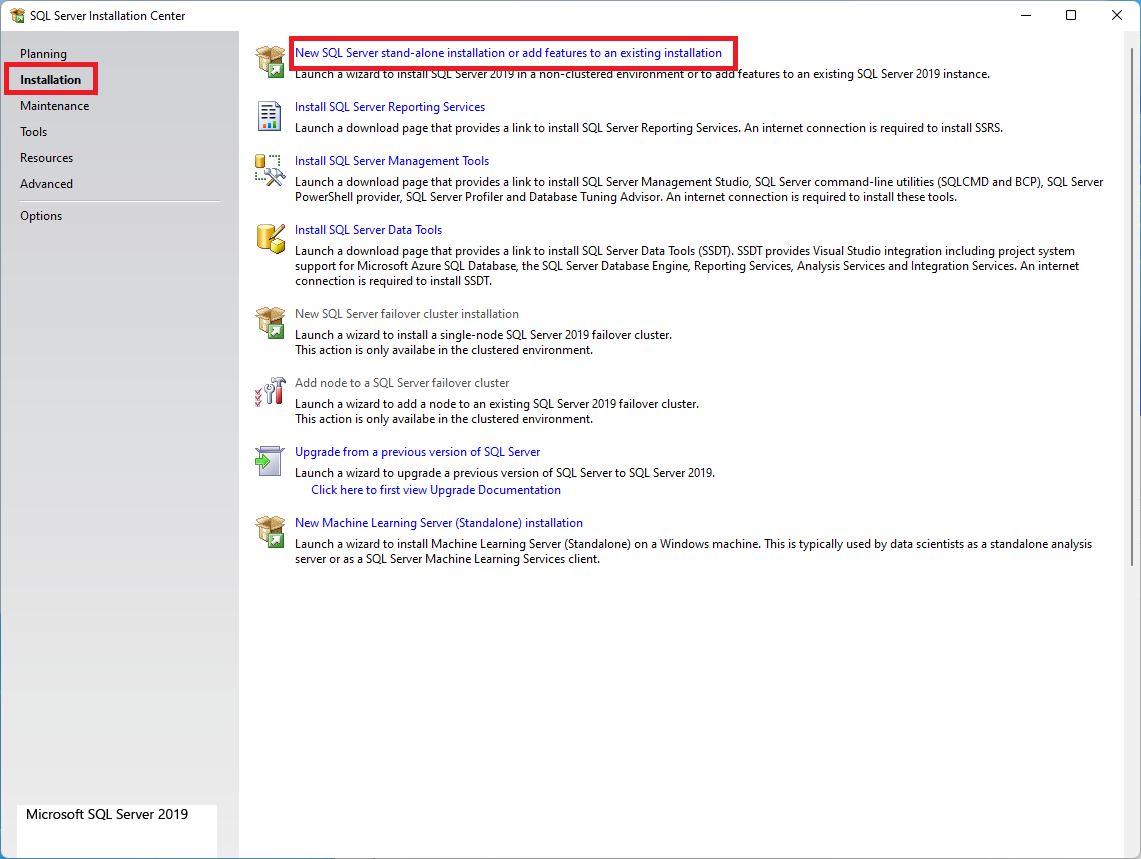Open Install SQL Server Data Tools link
Viewport: 1141px width, 859px height.
[x=368, y=229]
